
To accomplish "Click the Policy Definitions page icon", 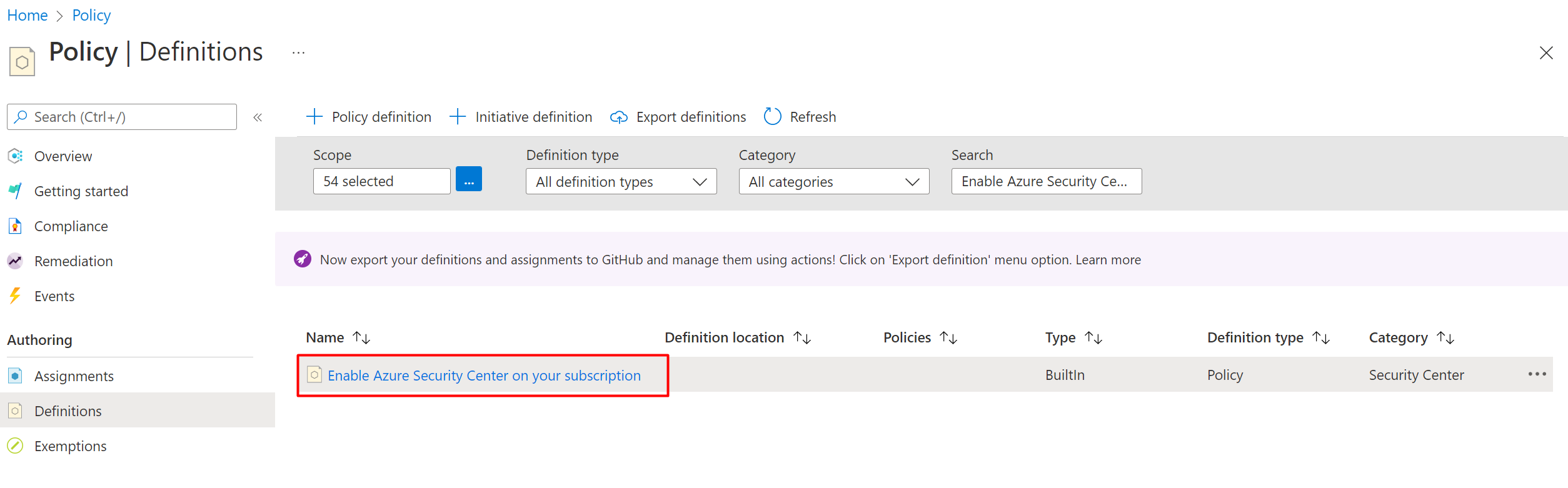I will (x=22, y=61).
